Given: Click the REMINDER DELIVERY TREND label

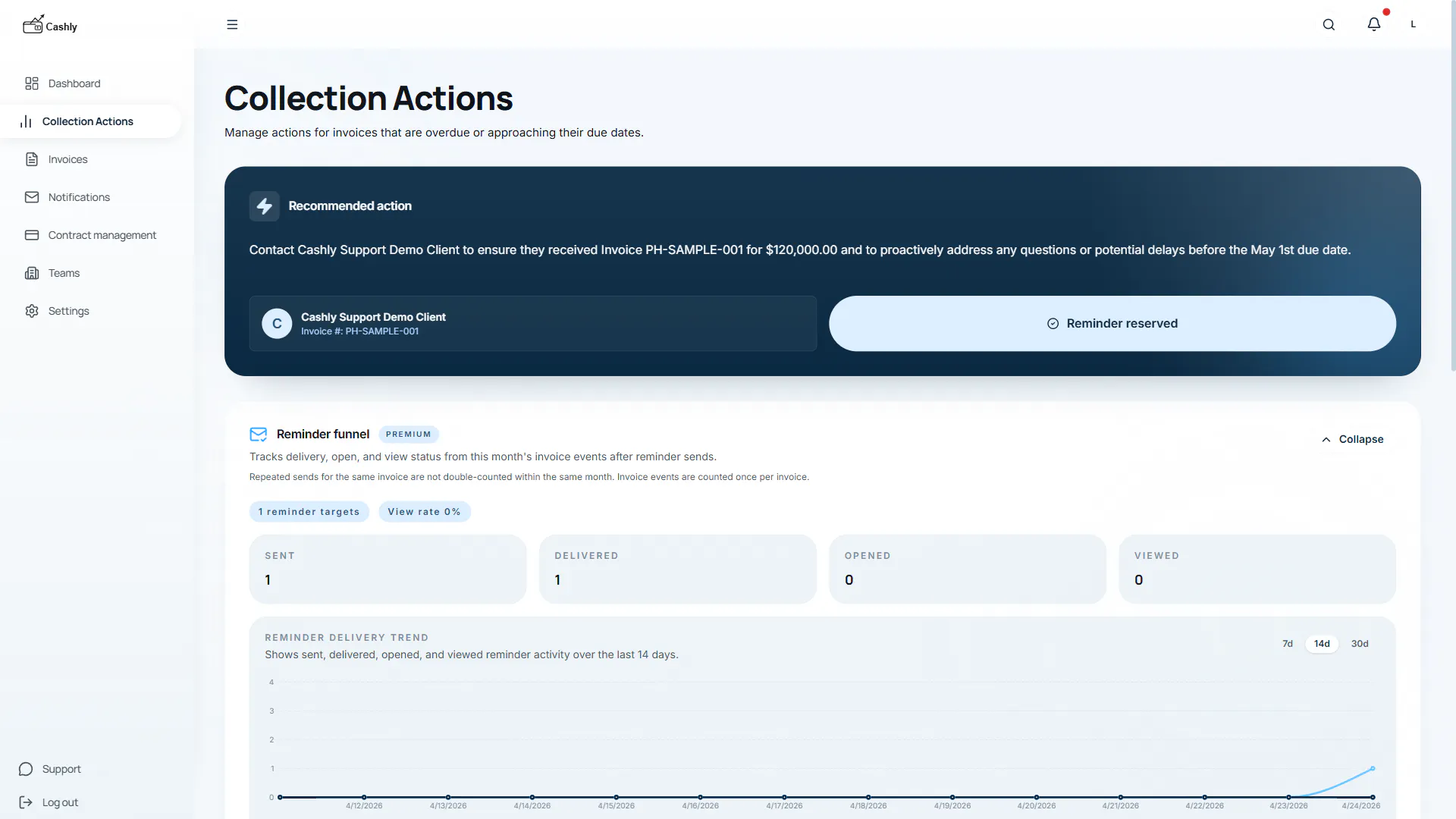Looking at the screenshot, I should click(347, 638).
